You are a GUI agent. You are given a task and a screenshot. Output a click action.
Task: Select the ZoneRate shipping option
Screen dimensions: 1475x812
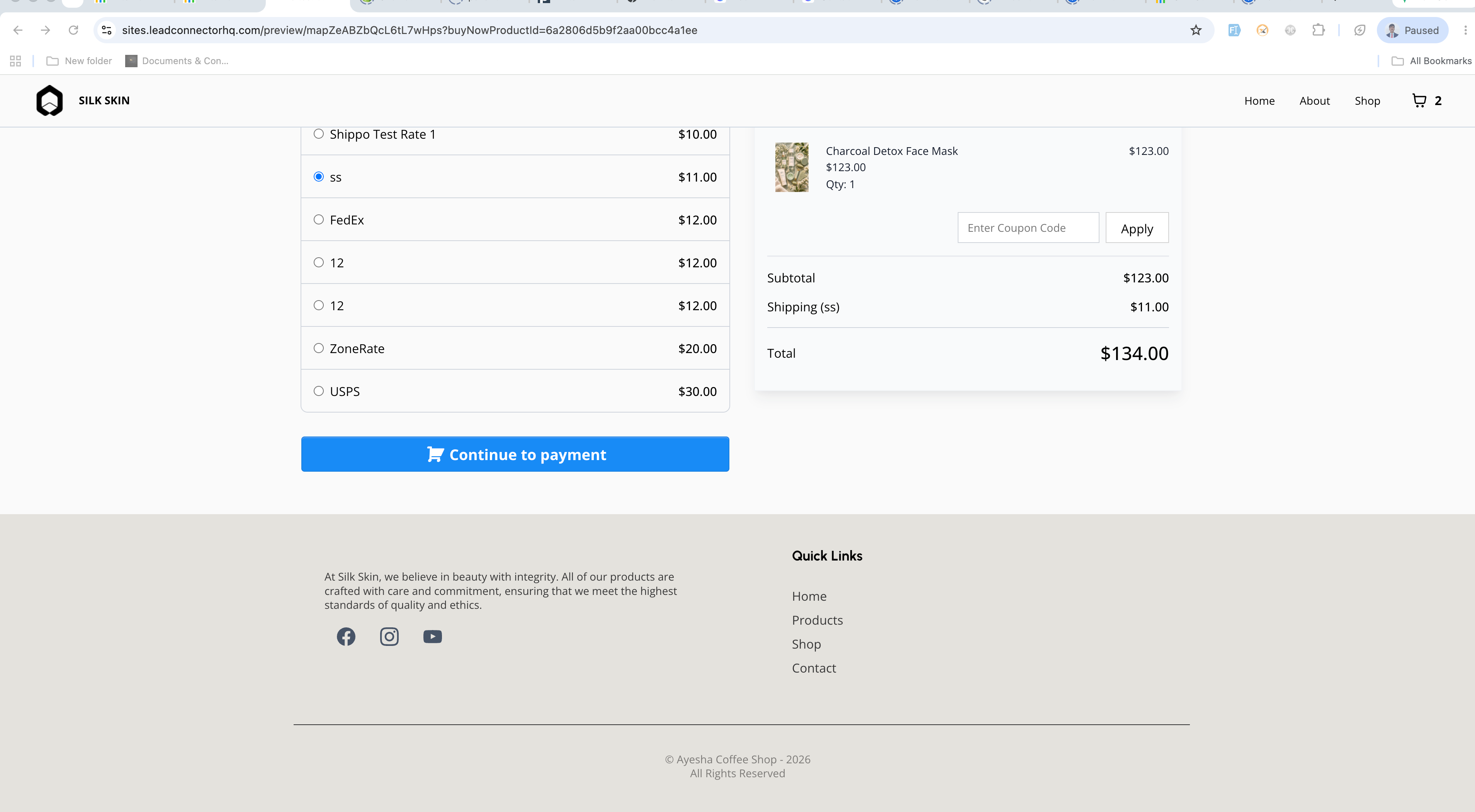(x=319, y=348)
